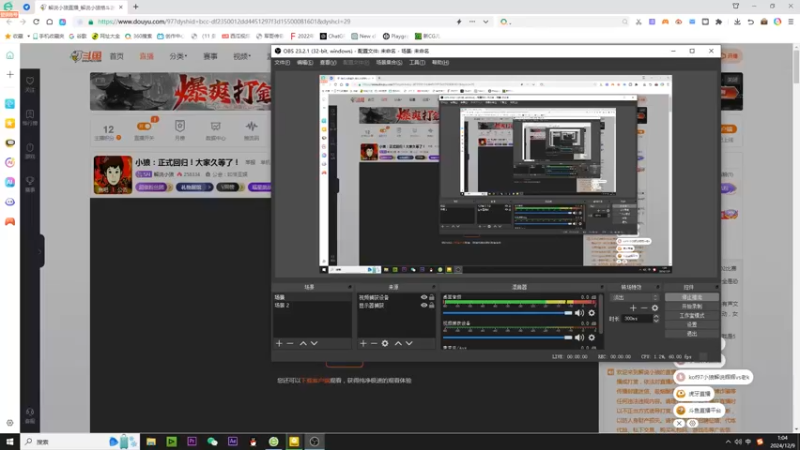Remove selected source with Sources minus icon
The width and height of the screenshot is (800, 450).
point(374,343)
